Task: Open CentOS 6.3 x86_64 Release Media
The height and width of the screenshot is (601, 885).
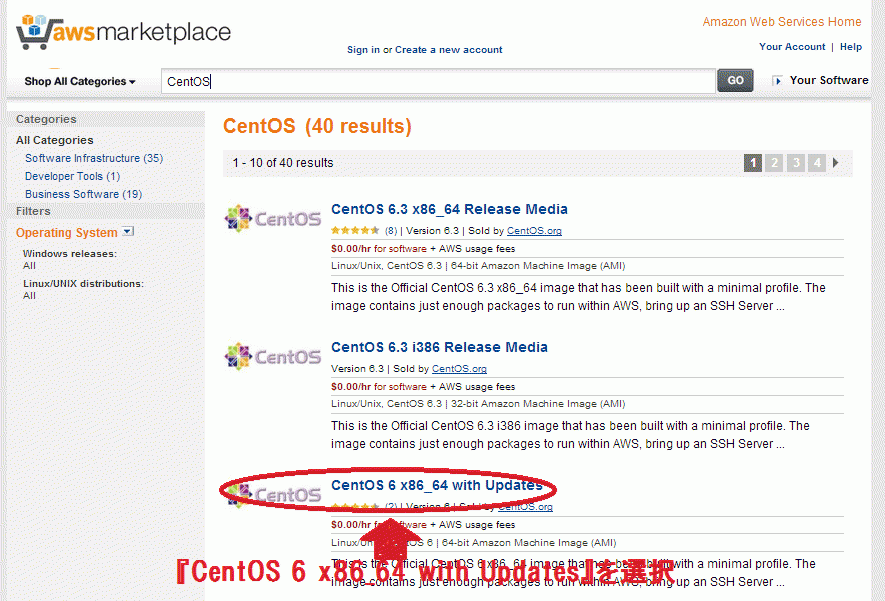Action: point(449,209)
